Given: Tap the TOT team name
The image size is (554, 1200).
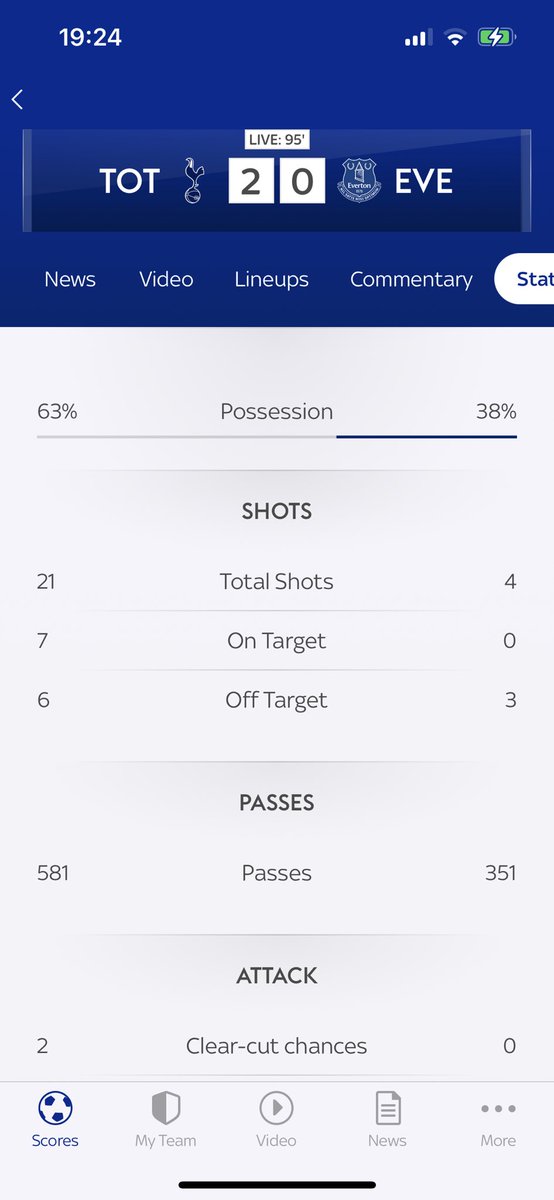Looking at the screenshot, I should tap(130, 181).
